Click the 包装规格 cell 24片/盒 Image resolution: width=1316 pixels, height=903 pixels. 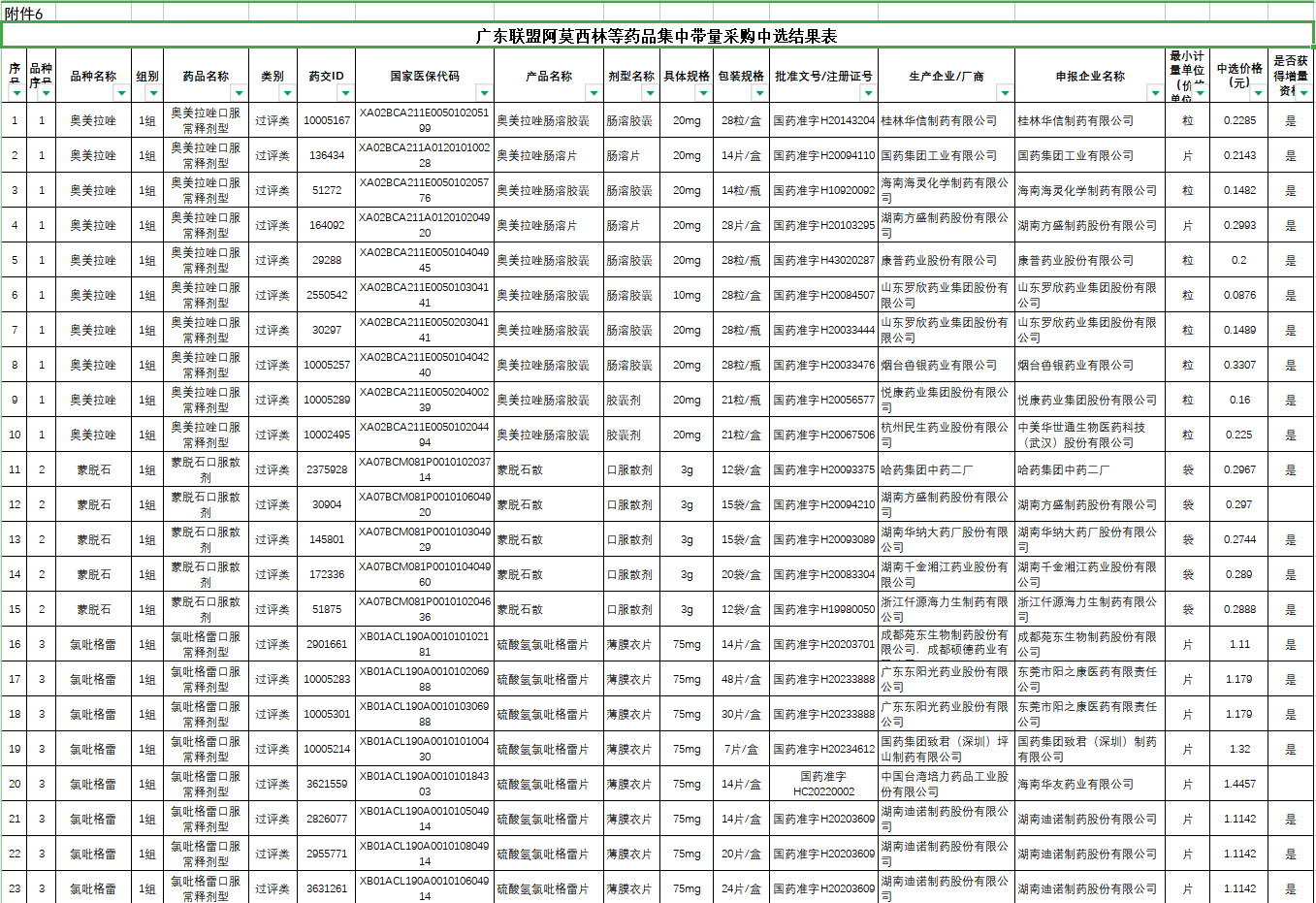pyautogui.click(x=741, y=888)
